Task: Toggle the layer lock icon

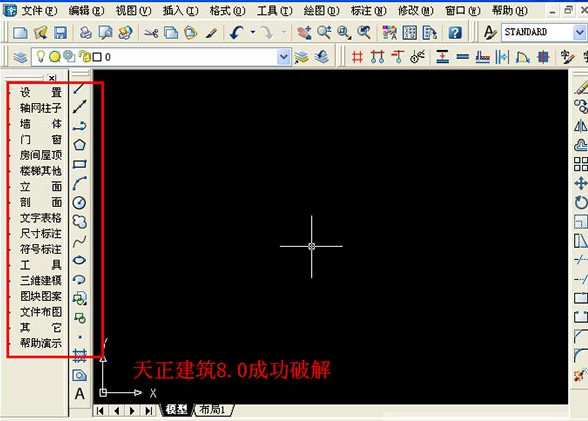Action: click(85, 57)
